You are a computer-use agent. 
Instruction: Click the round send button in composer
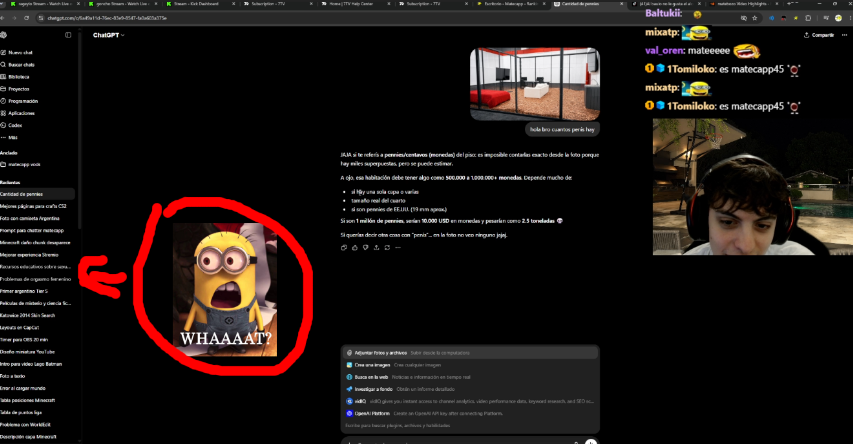click(x=591, y=441)
